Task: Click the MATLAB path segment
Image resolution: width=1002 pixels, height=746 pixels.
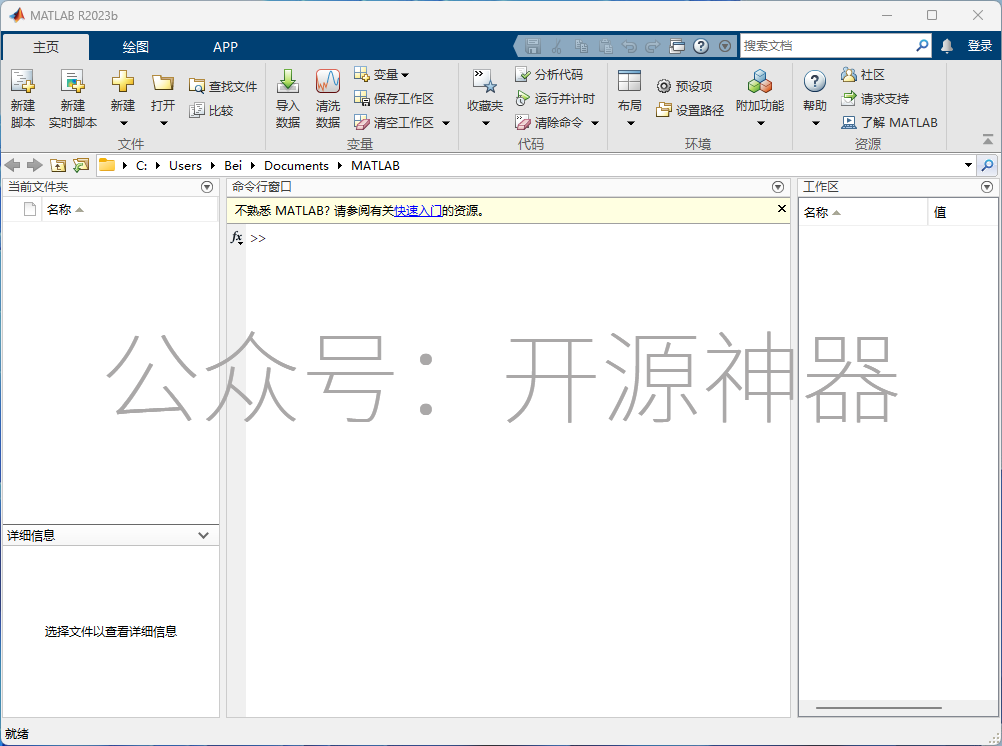Action: pyautogui.click(x=376, y=166)
